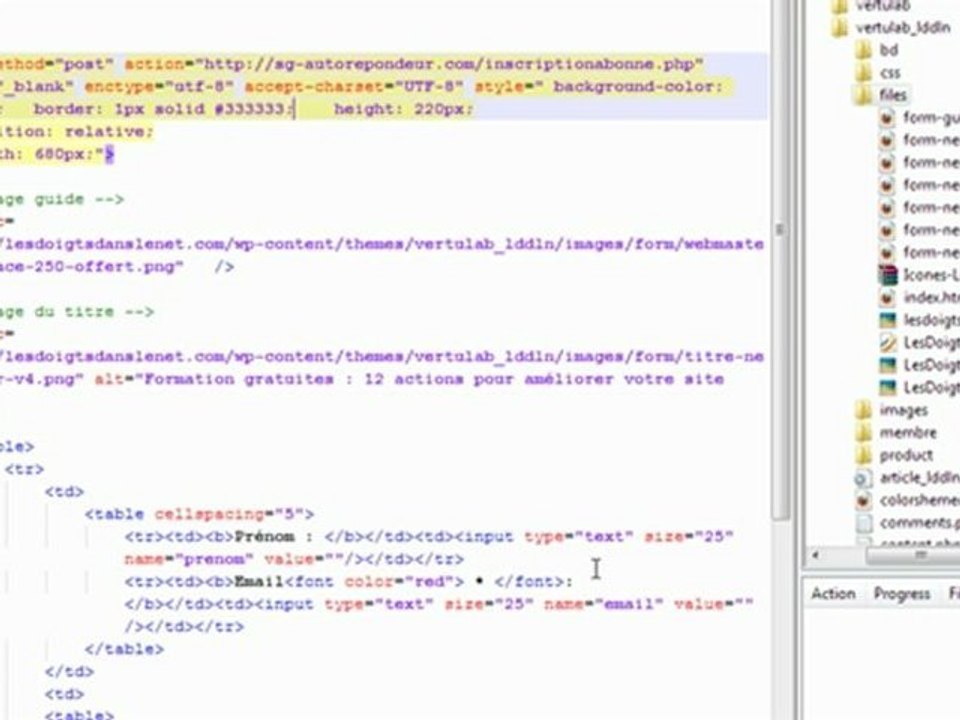Open the form-gu file entry
The image size is (960, 720).
click(931, 118)
